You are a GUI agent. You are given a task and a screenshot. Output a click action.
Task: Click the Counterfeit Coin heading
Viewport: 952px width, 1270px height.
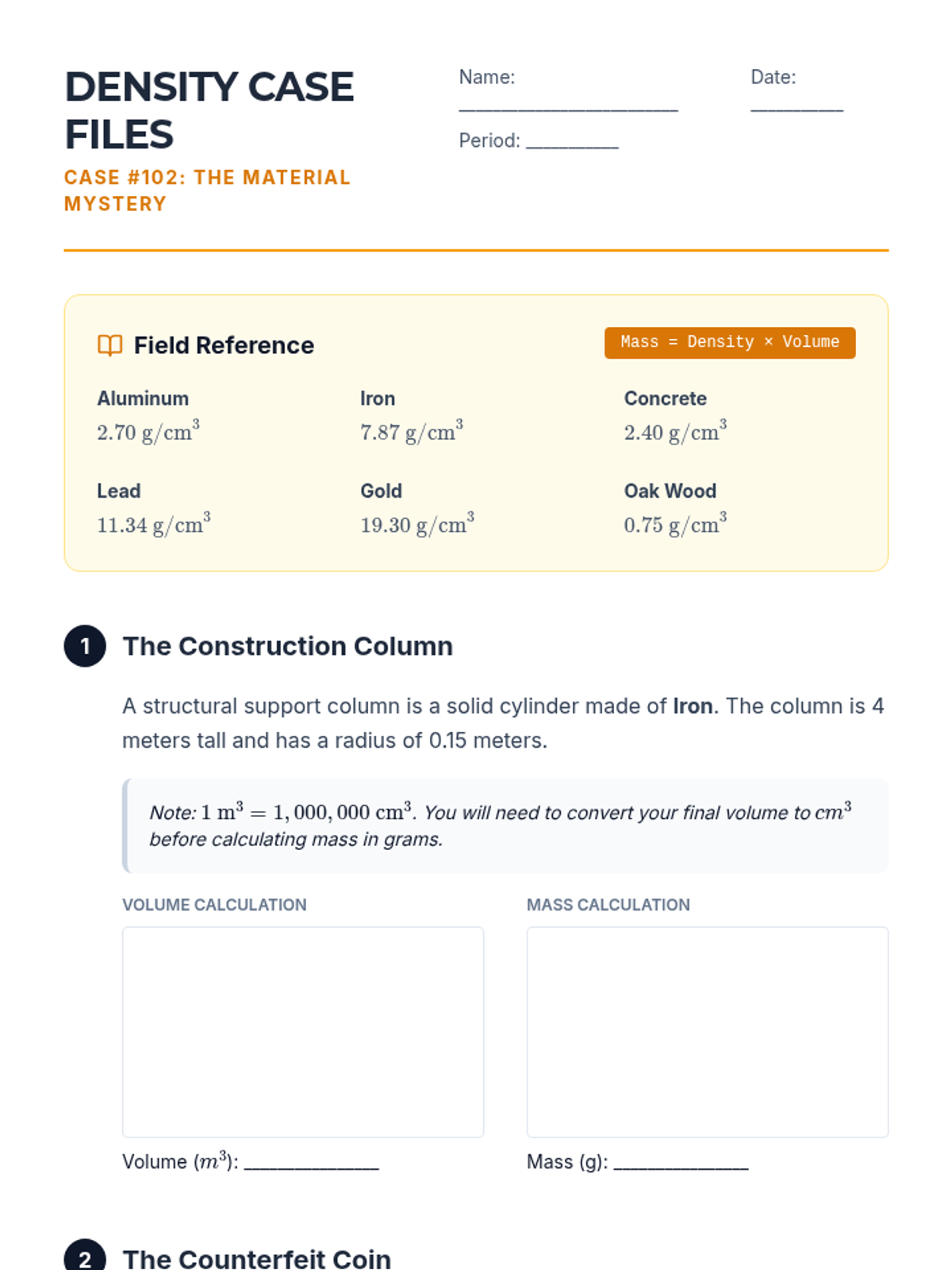pos(257,1259)
